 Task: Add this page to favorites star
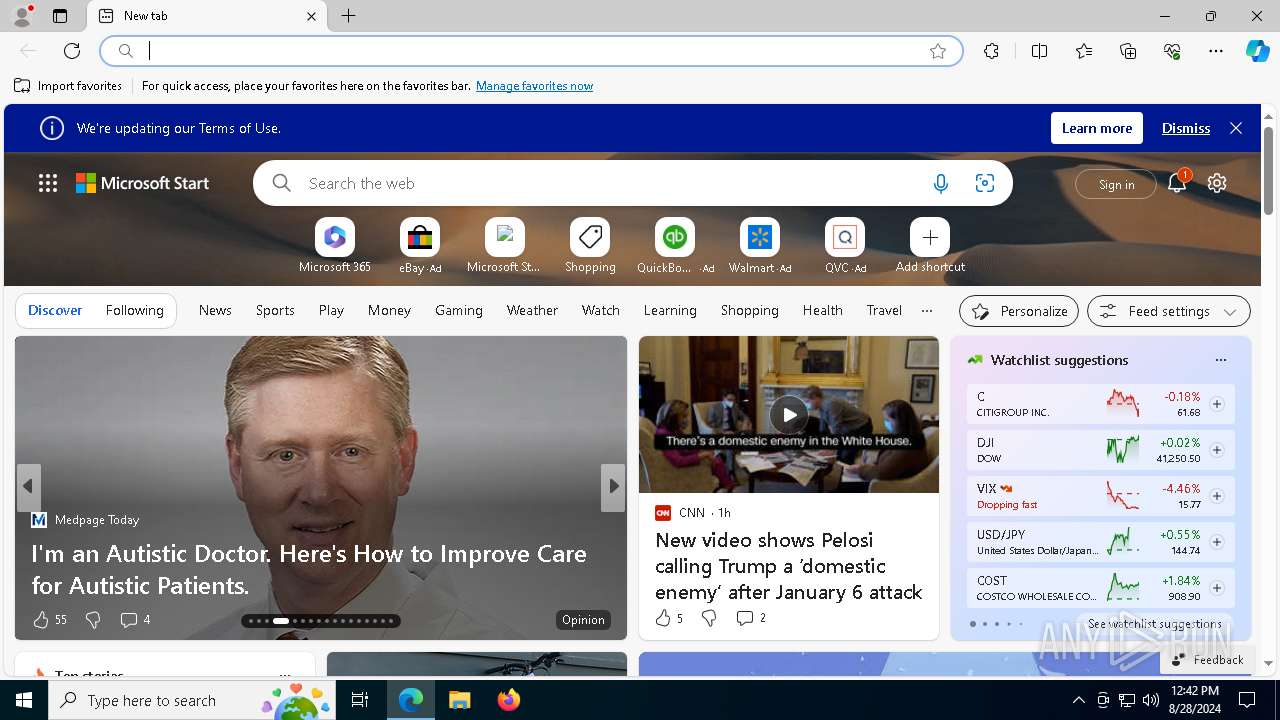(x=938, y=51)
